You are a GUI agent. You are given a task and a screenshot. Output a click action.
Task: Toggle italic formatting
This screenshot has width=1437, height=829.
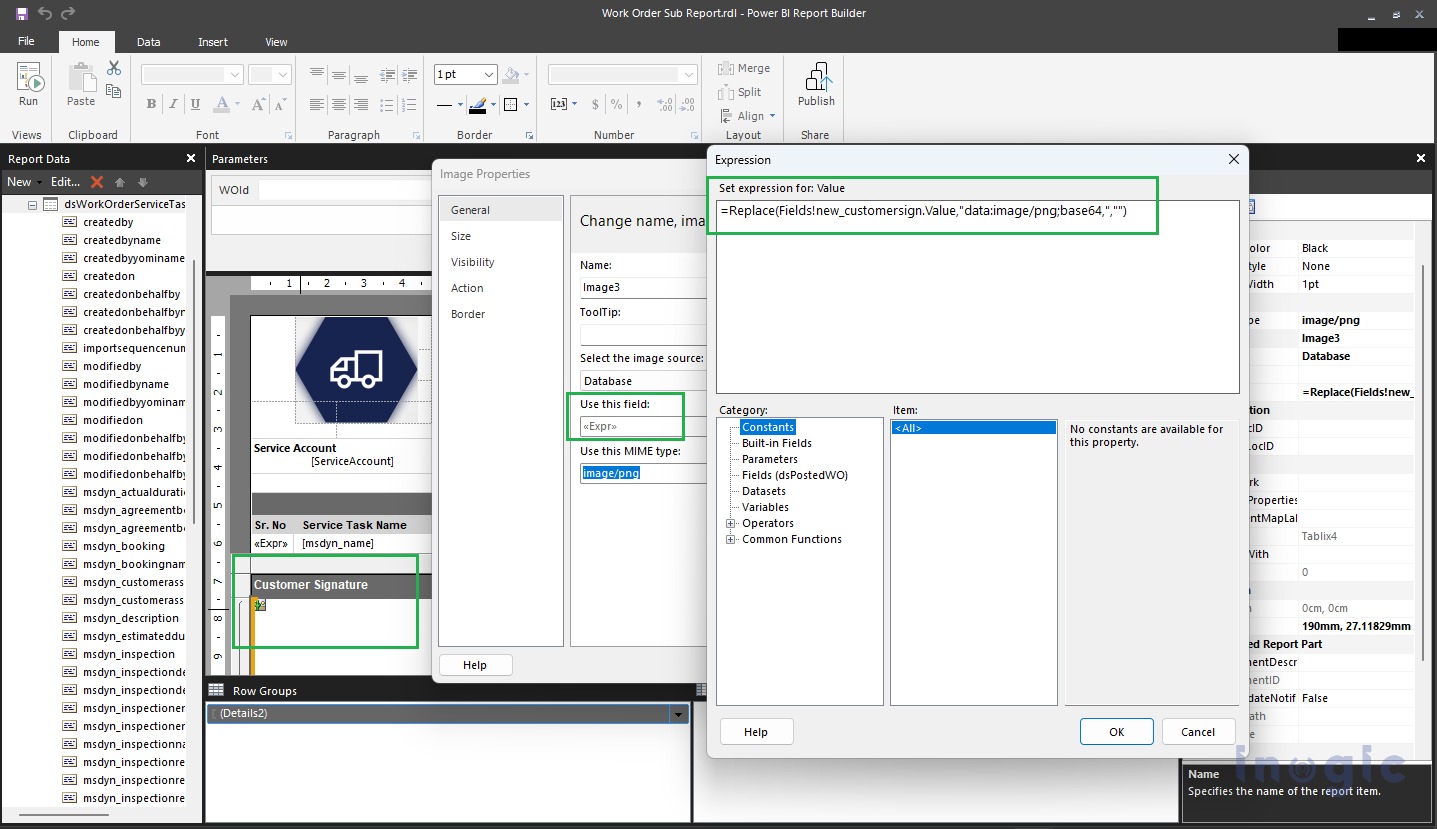coord(172,103)
